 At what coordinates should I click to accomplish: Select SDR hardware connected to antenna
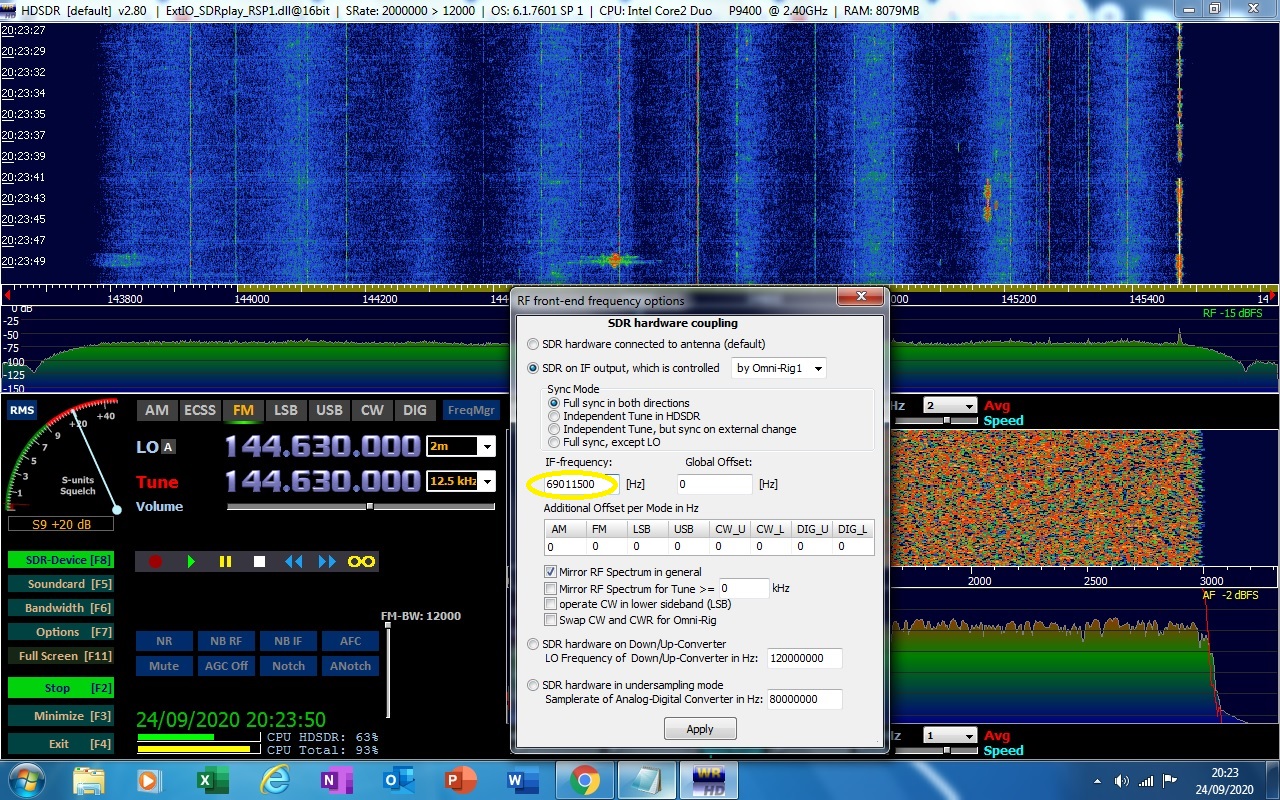[533, 344]
